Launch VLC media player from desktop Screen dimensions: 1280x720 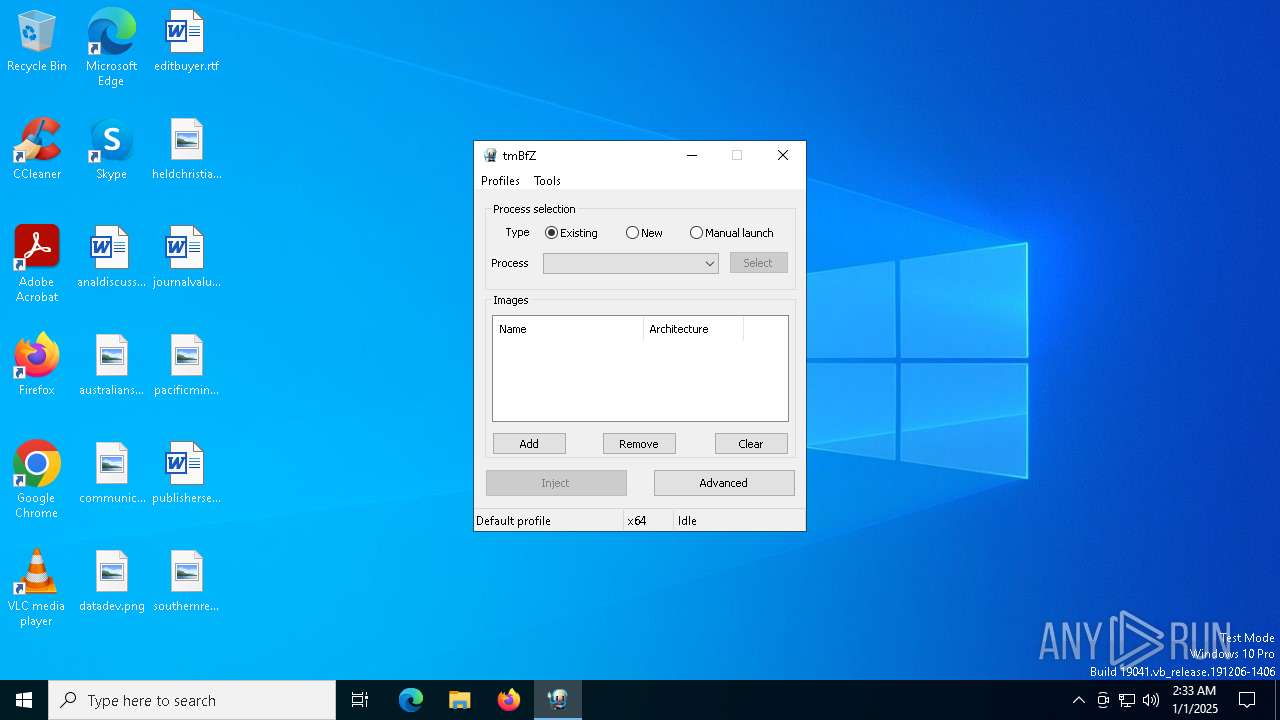(37, 589)
